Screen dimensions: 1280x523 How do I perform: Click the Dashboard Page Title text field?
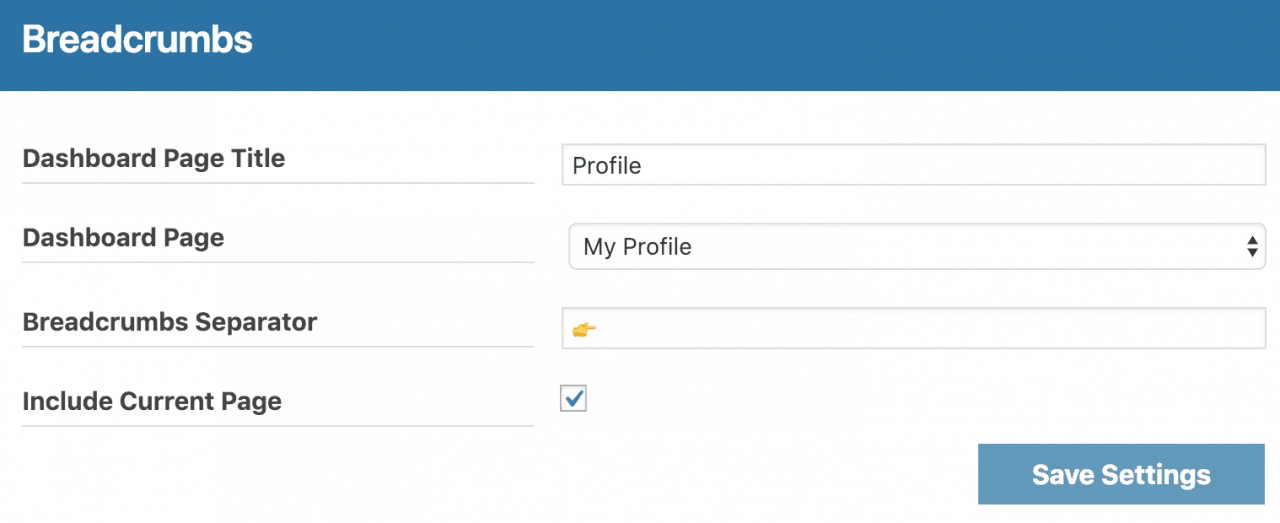tap(913, 165)
